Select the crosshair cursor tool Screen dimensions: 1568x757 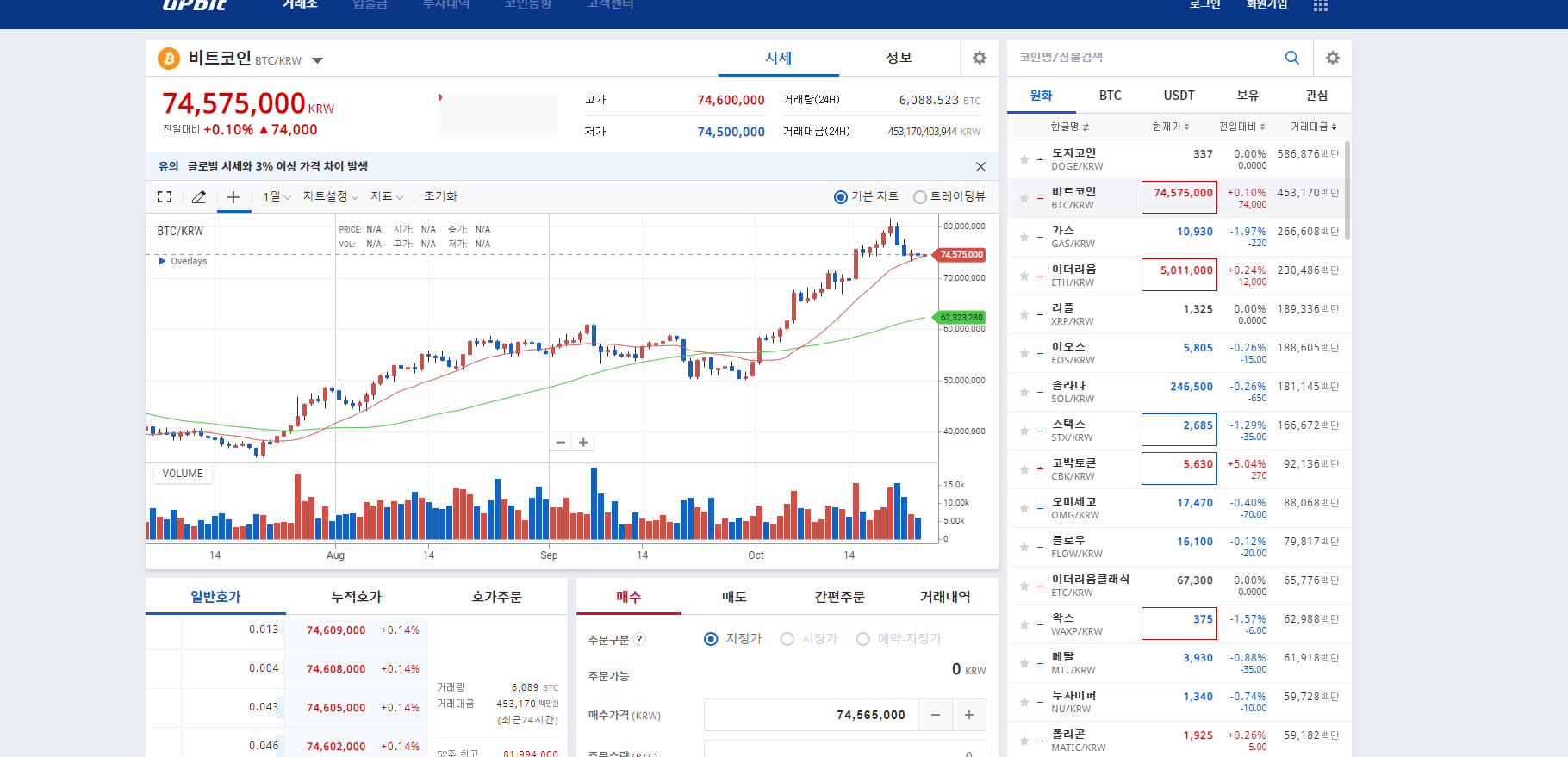point(233,197)
